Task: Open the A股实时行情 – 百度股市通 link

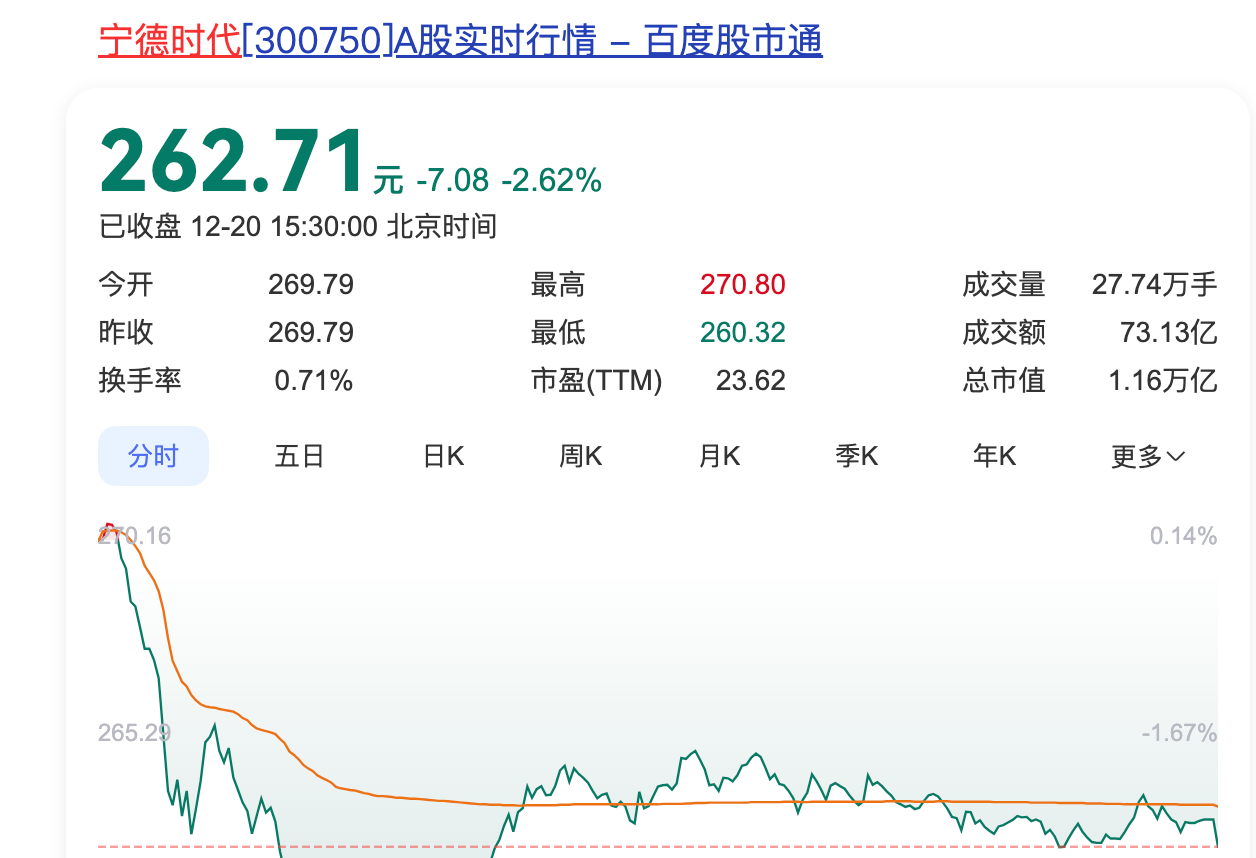Action: tap(609, 41)
